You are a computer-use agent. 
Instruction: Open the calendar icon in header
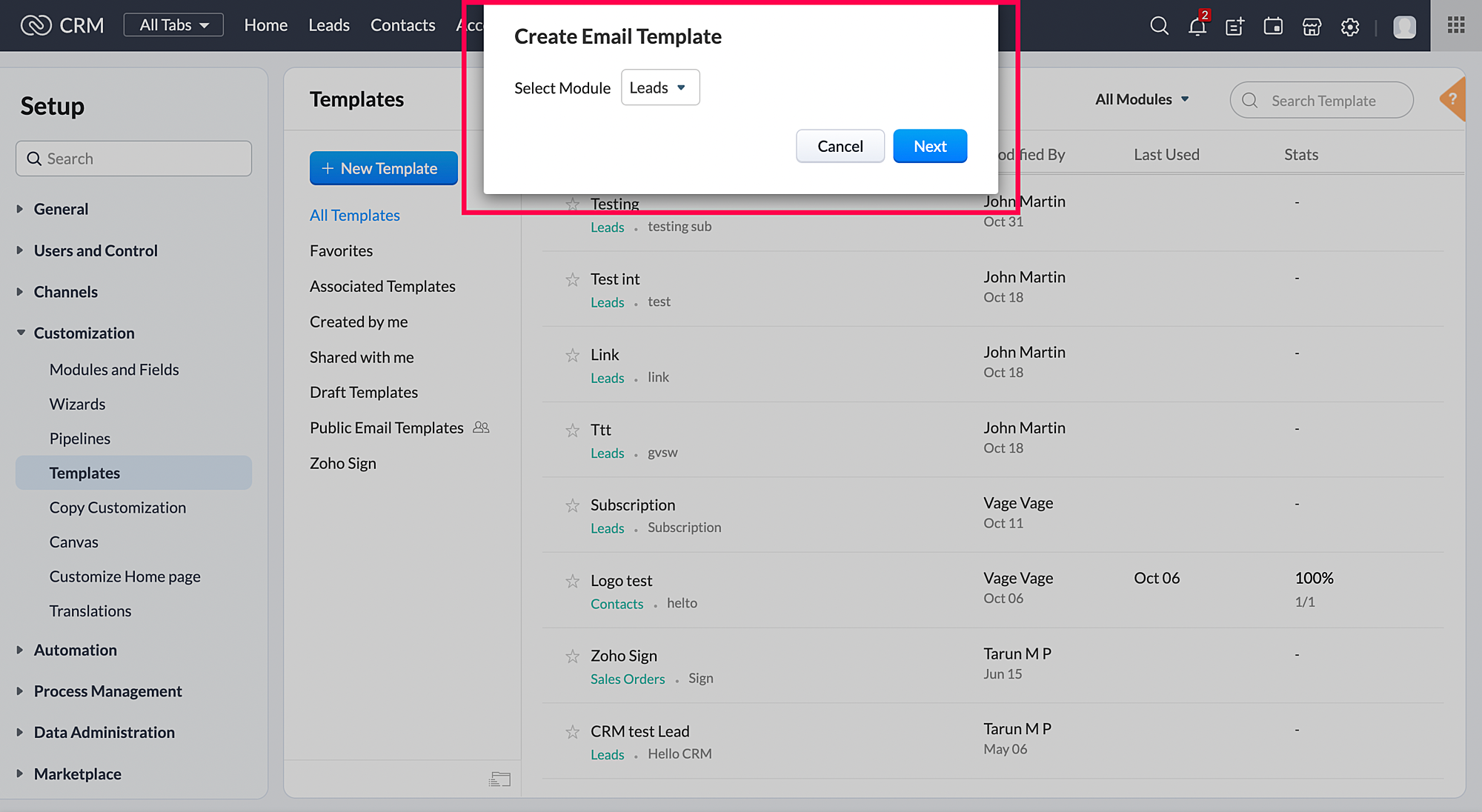[x=1273, y=27]
